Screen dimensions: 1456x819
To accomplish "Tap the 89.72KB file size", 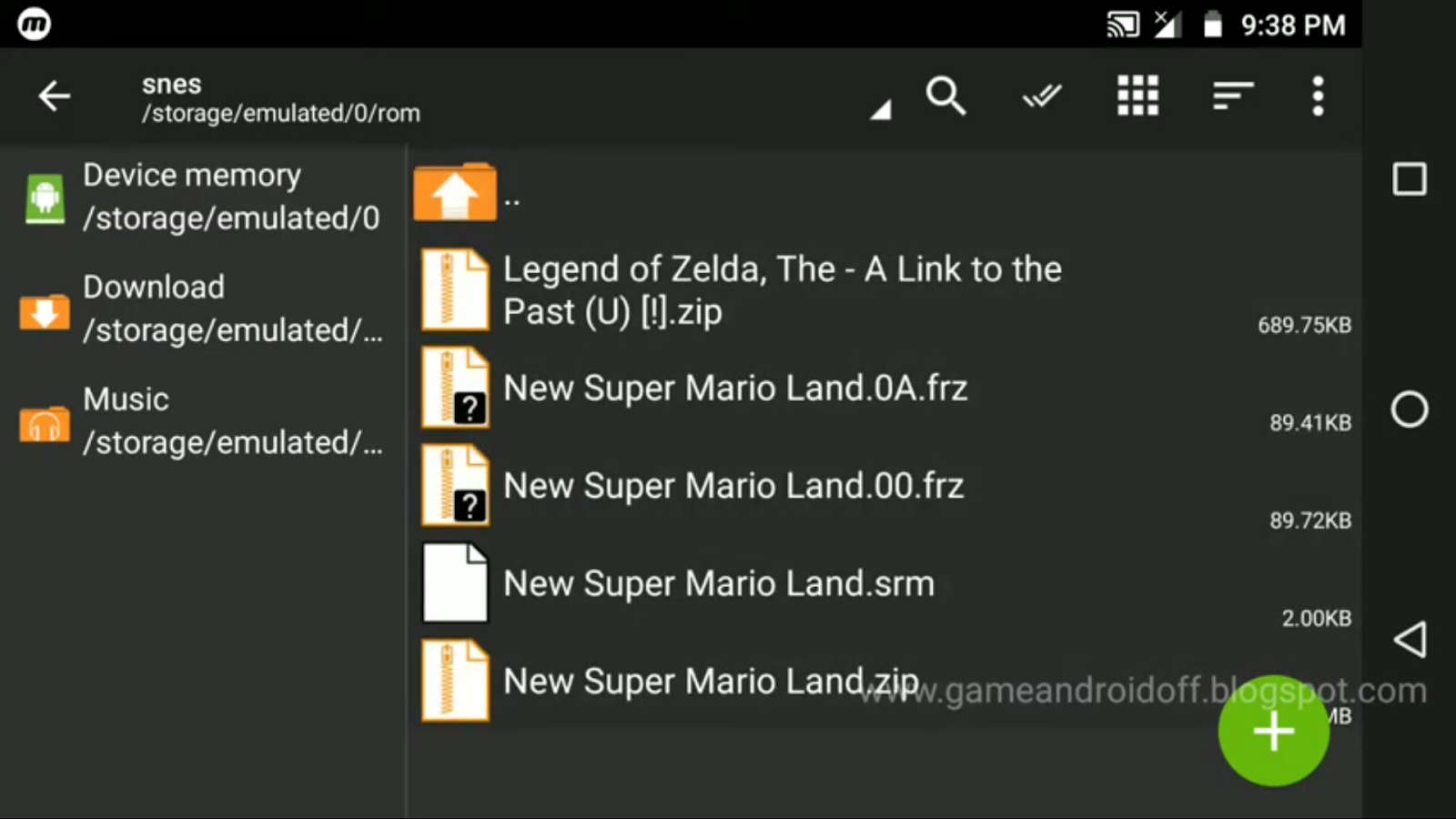I will tap(1310, 521).
